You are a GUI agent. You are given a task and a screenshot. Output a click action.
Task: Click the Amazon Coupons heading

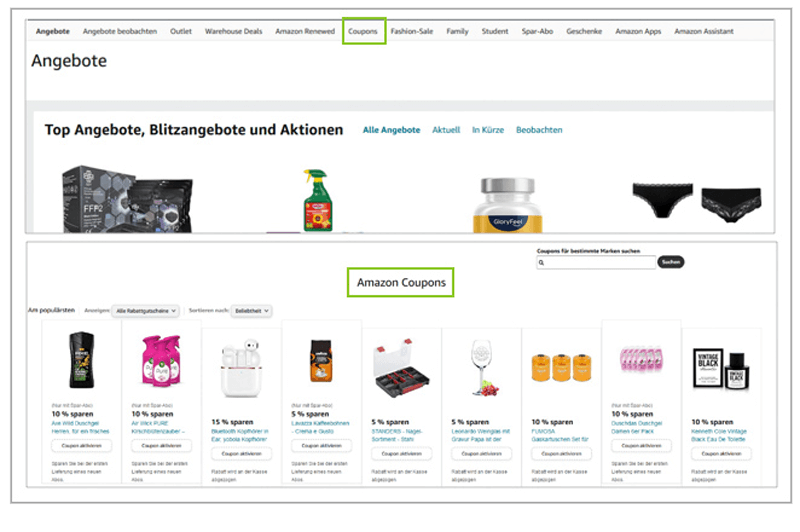point(401,283)
